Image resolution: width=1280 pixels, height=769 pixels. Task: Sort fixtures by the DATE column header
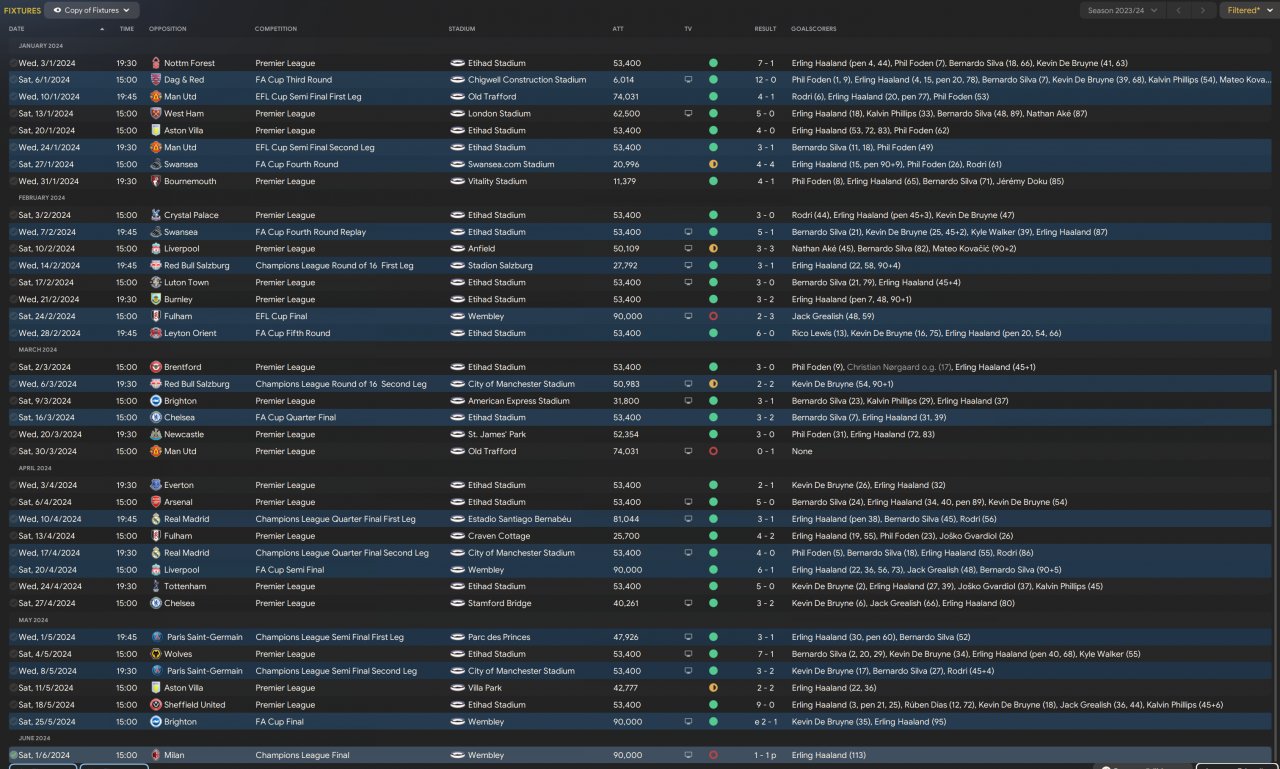[17, 29]
